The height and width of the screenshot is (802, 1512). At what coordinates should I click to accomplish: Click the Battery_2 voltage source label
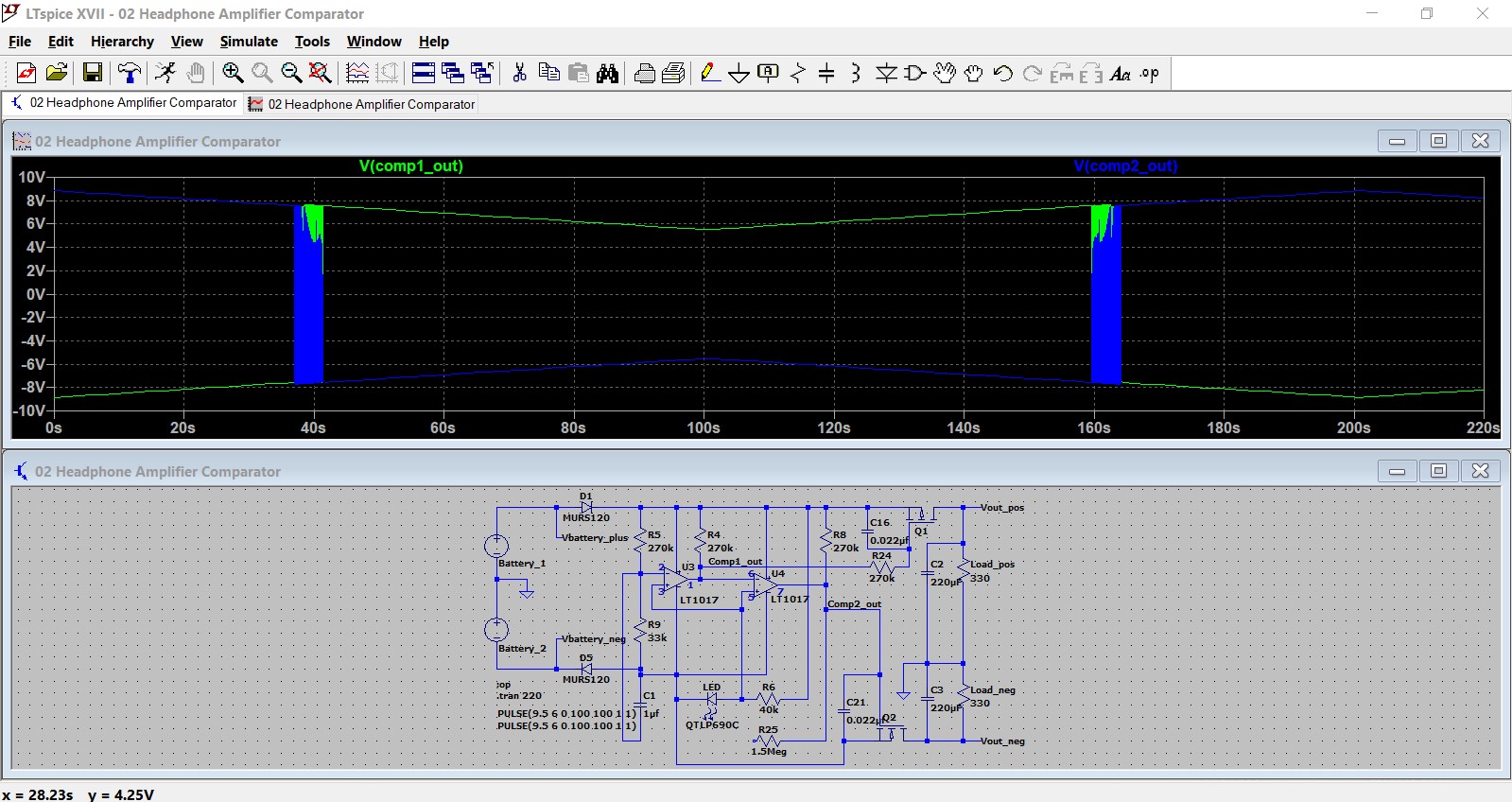coord(522,649)
